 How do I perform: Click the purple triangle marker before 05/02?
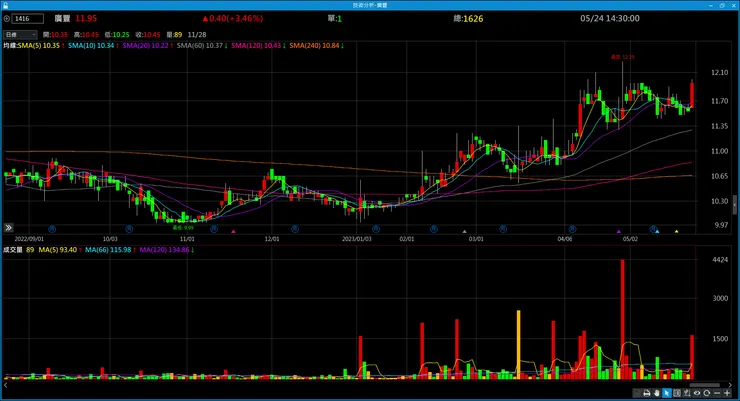pos(619,231)
